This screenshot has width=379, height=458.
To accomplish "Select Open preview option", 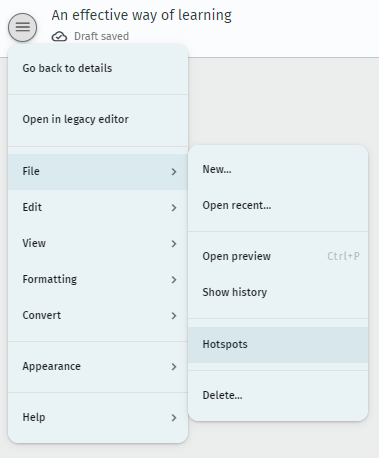I will (x=278, y=256).
